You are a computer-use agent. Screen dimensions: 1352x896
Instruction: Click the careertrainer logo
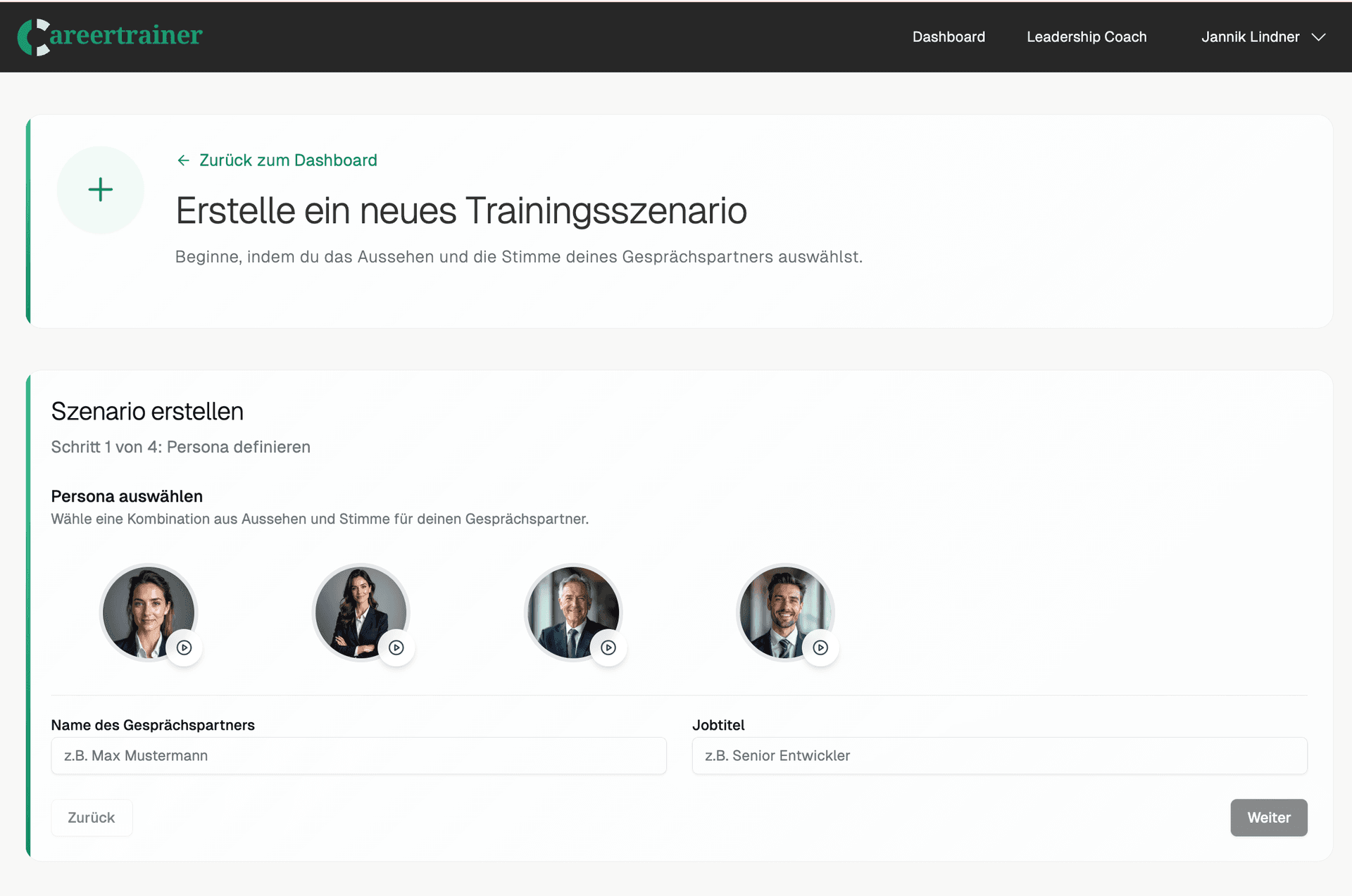click(x=110, y=36)
